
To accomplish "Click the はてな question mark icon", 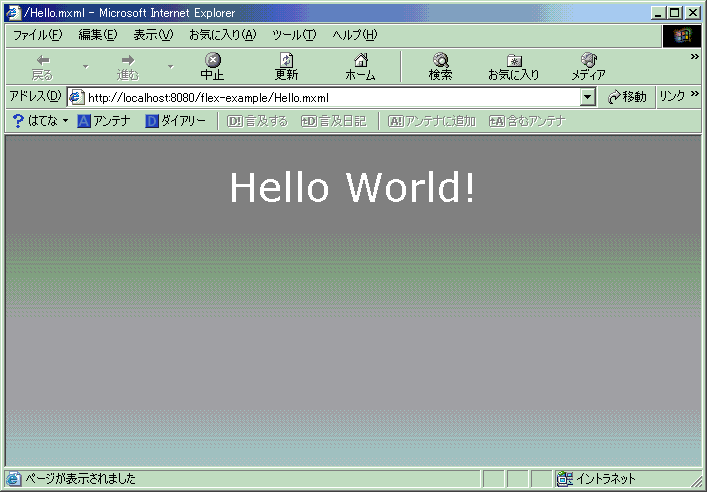I will pos(18,121).
